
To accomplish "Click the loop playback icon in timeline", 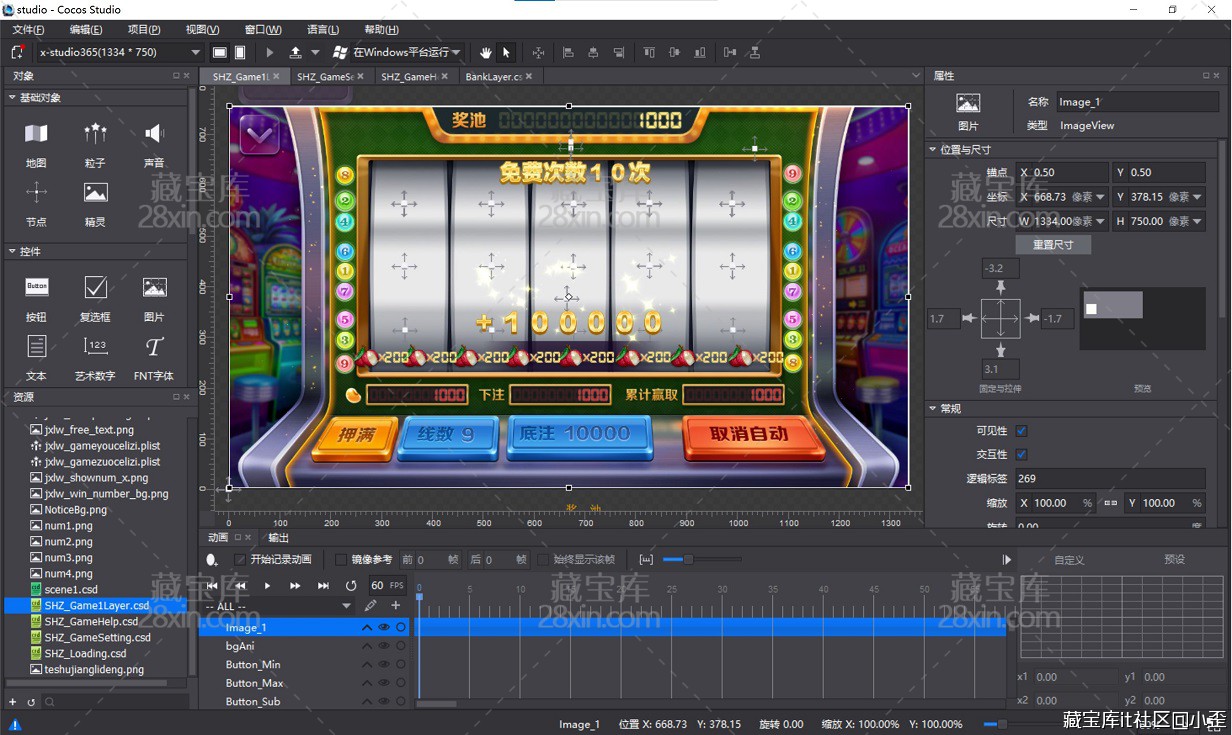I will pos(351,585).
